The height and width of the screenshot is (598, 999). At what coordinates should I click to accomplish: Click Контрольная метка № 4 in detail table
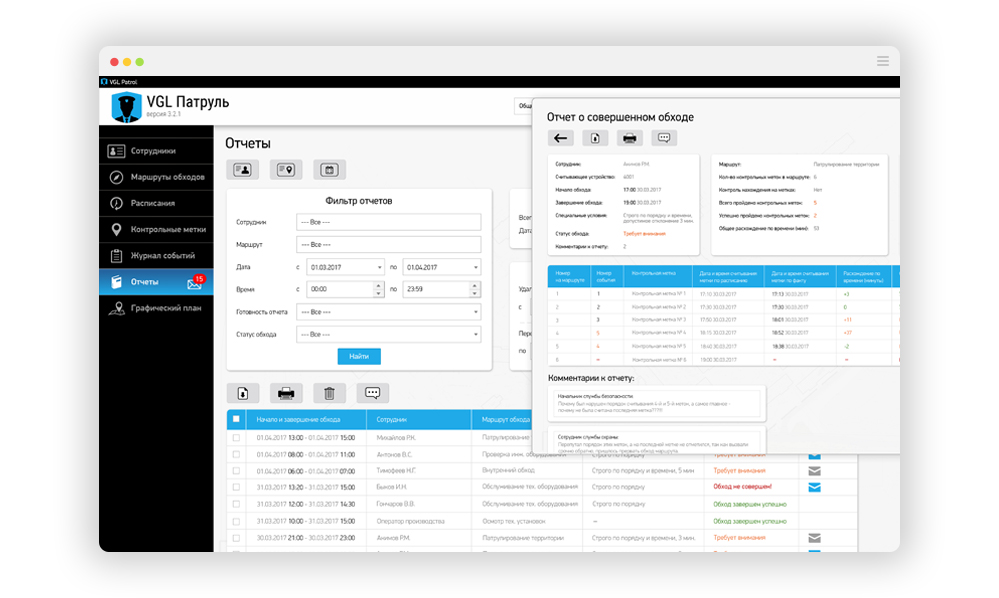pyautogui.click(x=659, y=333)
